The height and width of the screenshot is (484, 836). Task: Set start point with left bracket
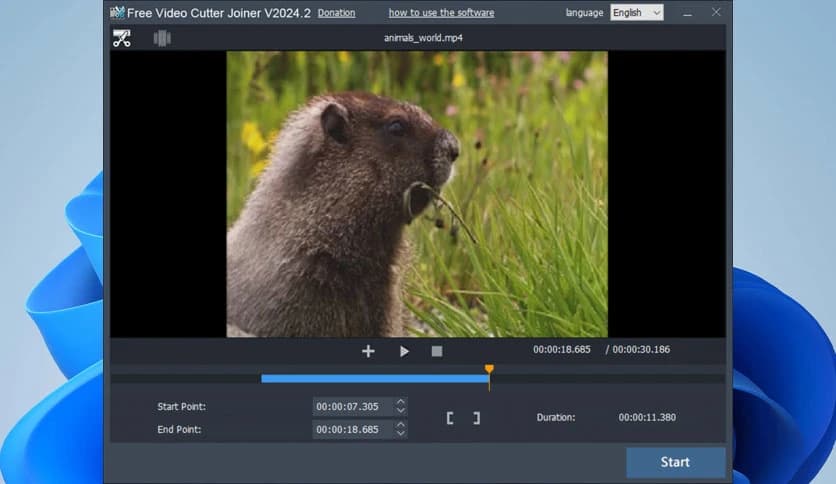pyautogui.click(x=450, y=418)
